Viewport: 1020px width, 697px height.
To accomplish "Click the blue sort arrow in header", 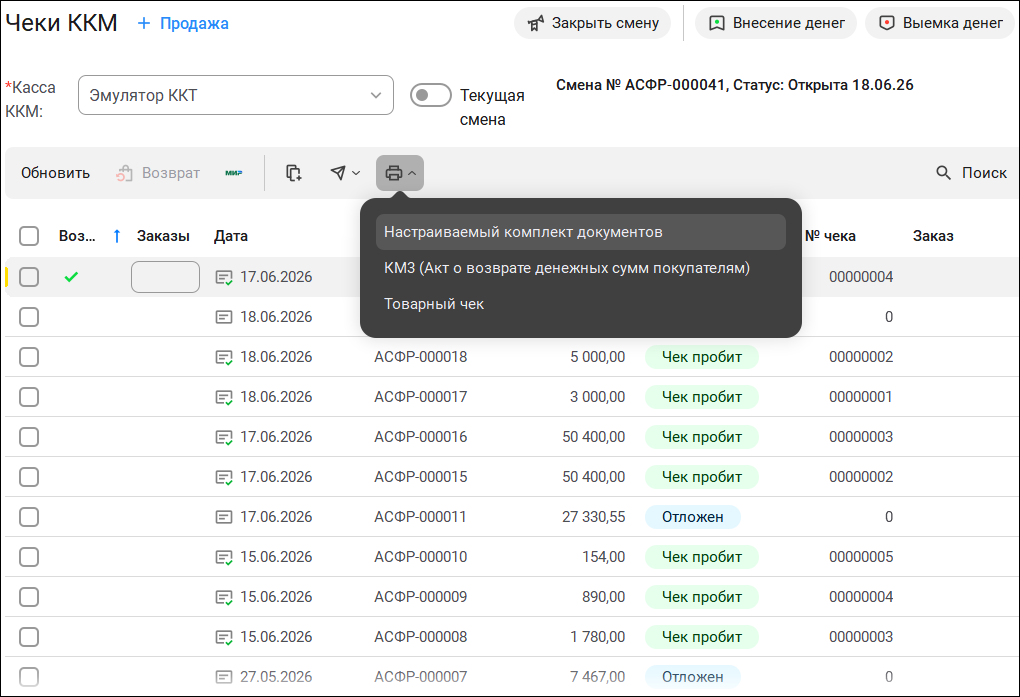I will (117, 236).
